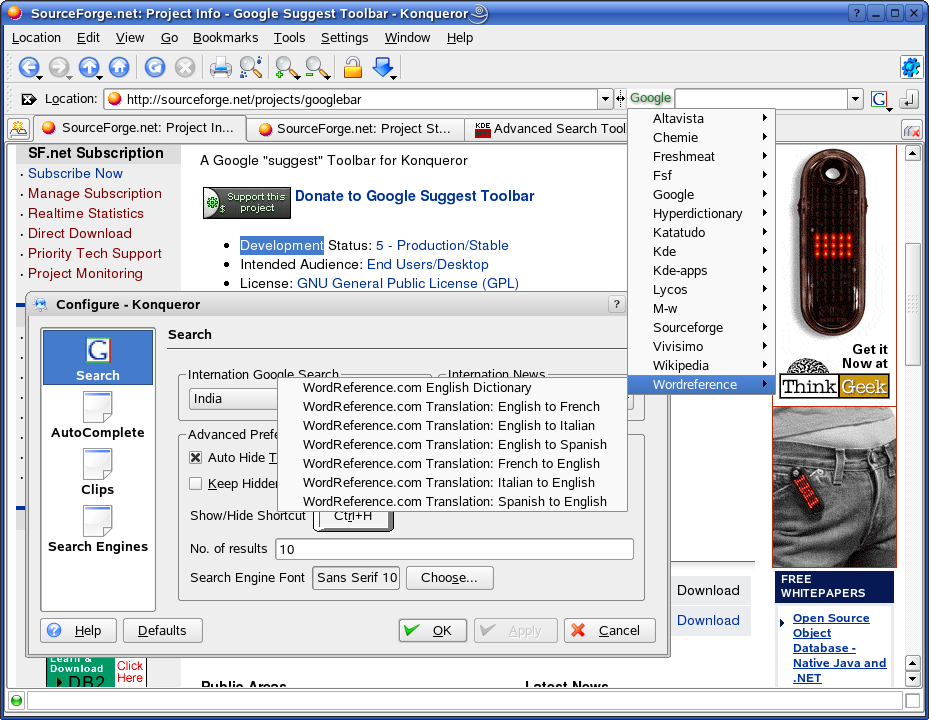The image size is (929, 720).
Task: Click the padlock security icon
Action: point(353,67)
